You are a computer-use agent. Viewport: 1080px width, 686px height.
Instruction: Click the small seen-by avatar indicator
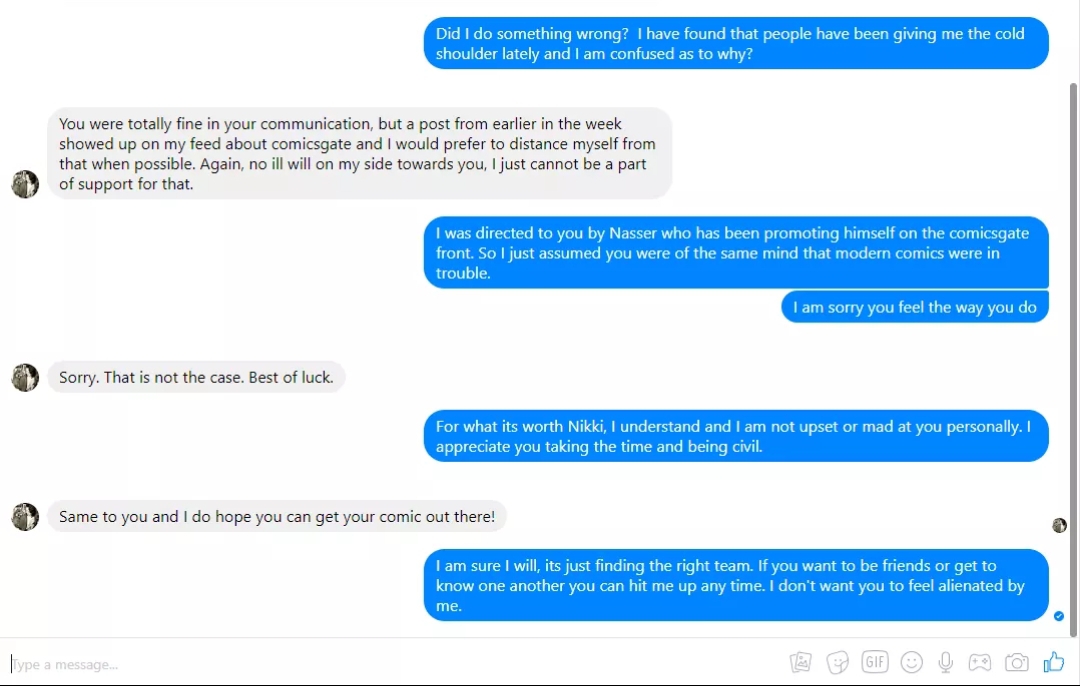coord(1059,526)
